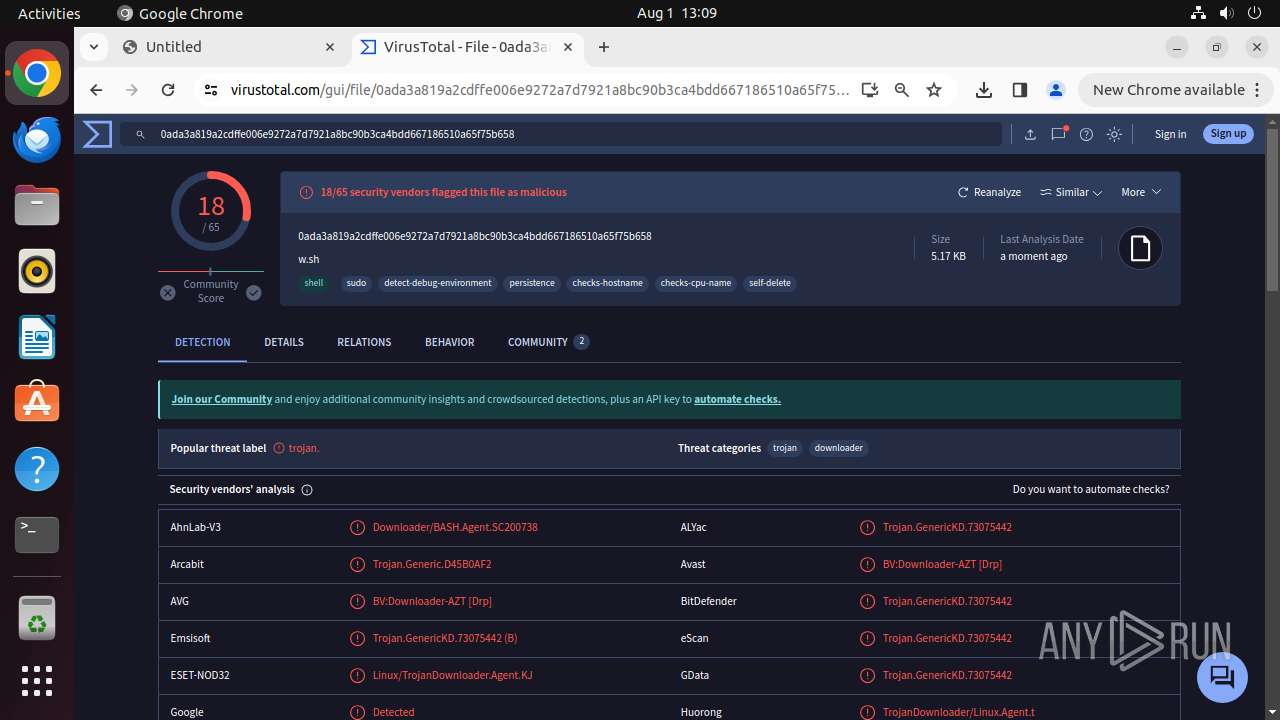Expand the More dropdown
Viewport: 1280px width, 720px height.
1141,192
